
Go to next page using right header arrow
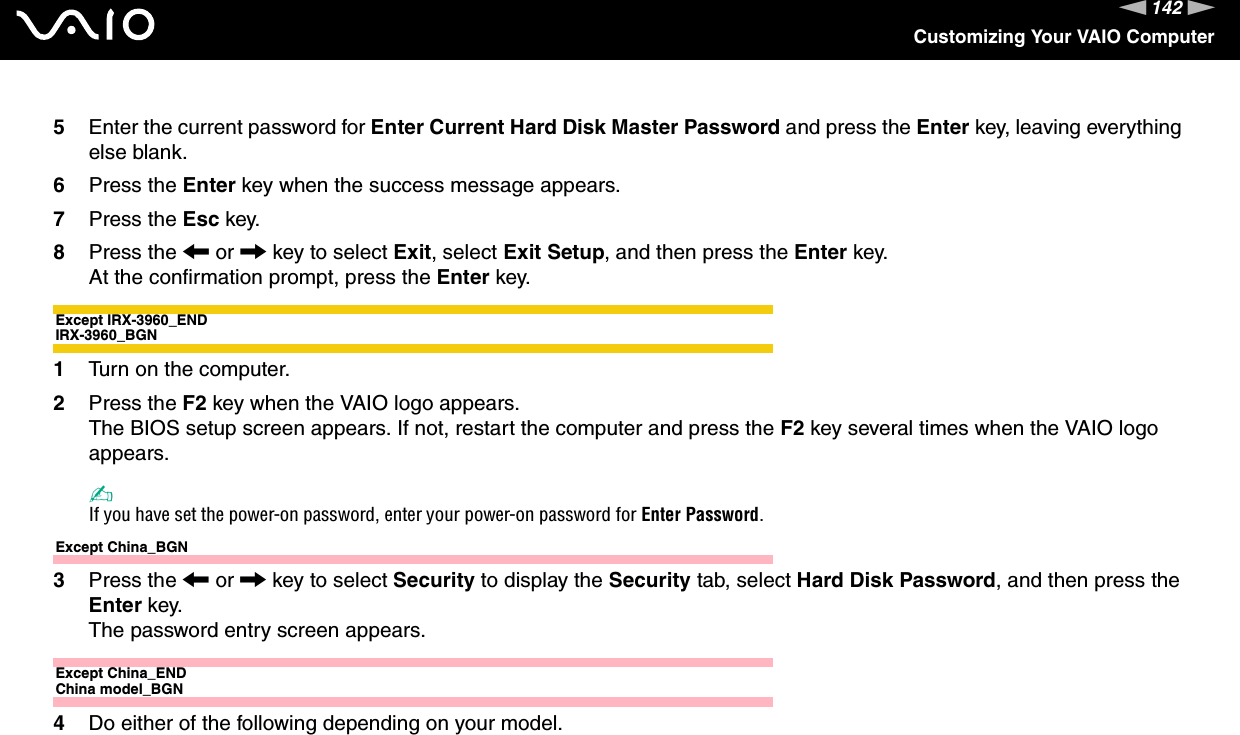(1201, 9)
